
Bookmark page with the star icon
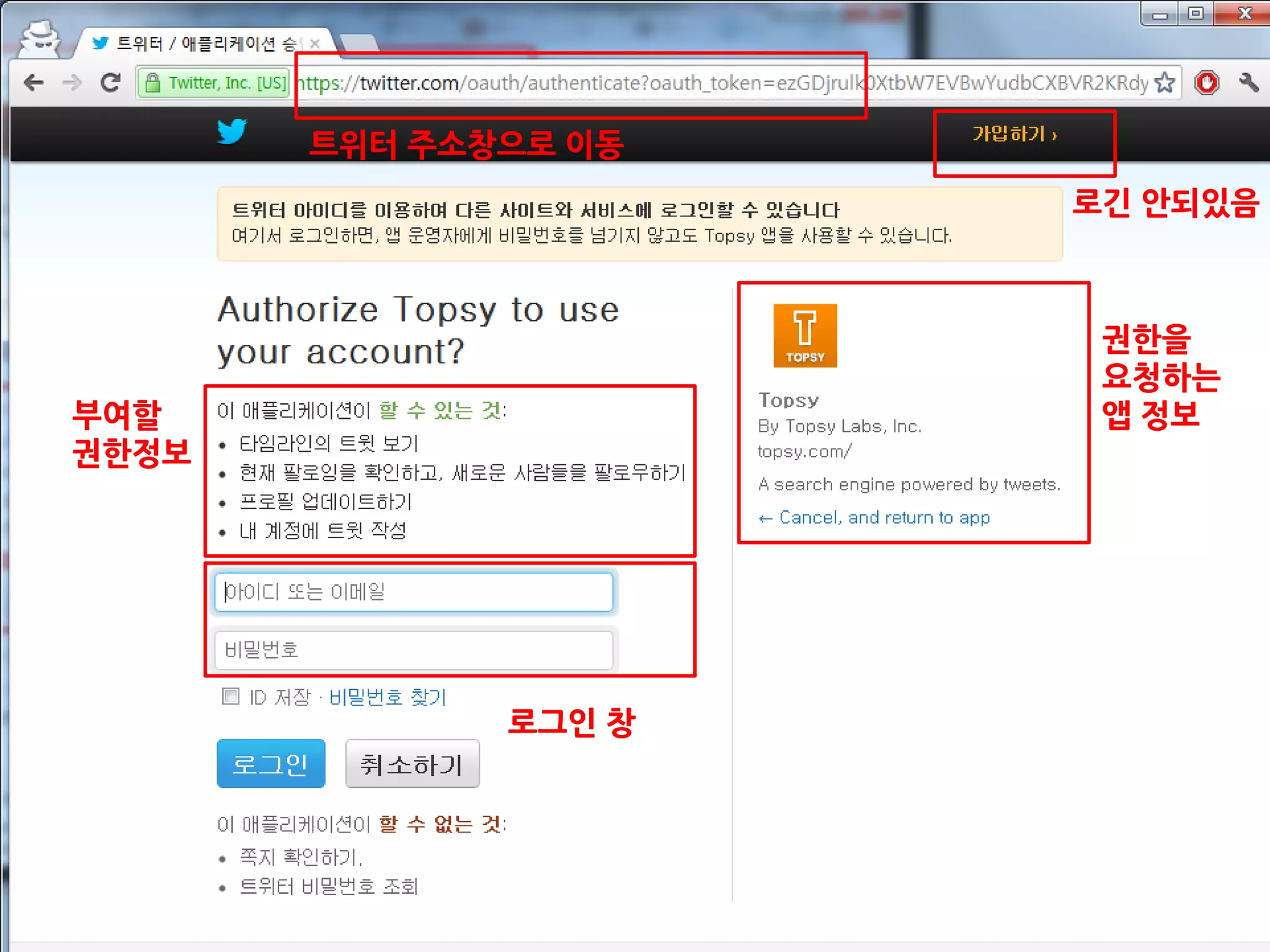tap(1165, 82)
